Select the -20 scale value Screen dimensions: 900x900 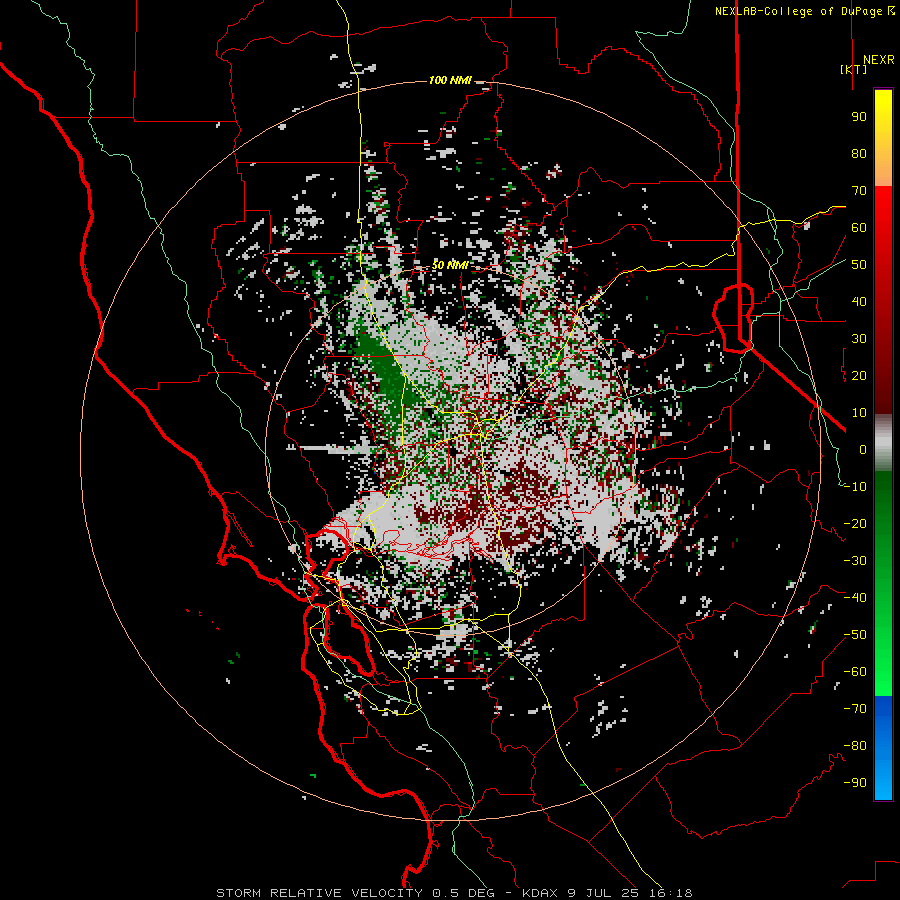(x=855, y=523)
